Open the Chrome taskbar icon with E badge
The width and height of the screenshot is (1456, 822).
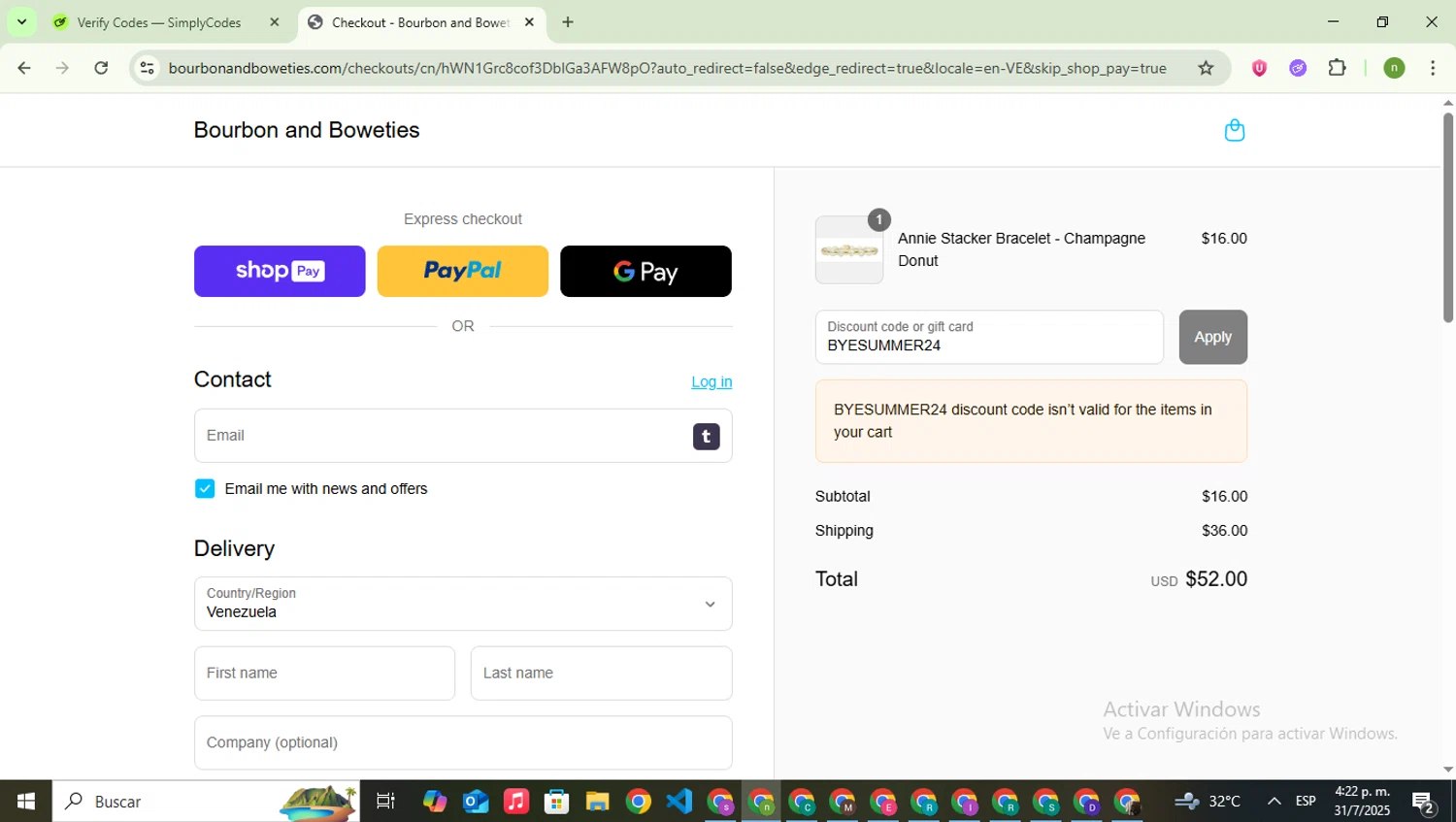[x=883, y=802]
